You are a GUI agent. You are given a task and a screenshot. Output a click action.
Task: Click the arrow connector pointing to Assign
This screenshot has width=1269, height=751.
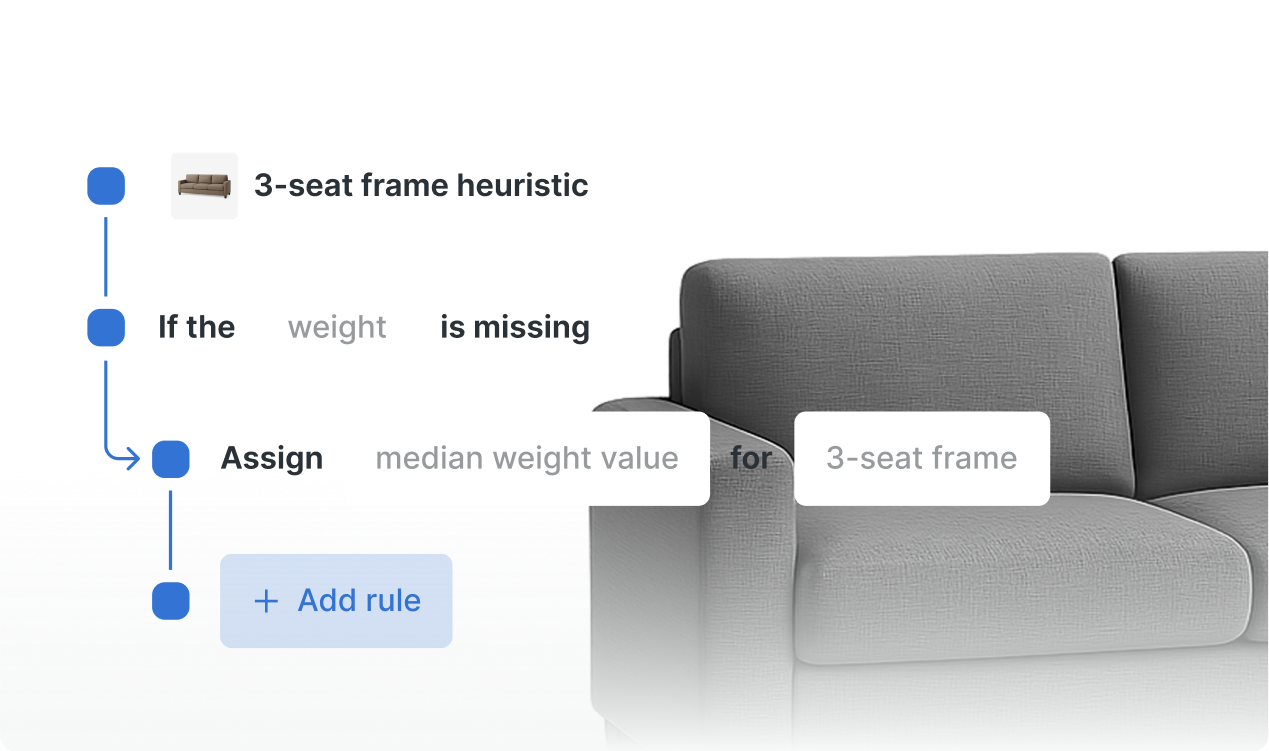[121, 412]
